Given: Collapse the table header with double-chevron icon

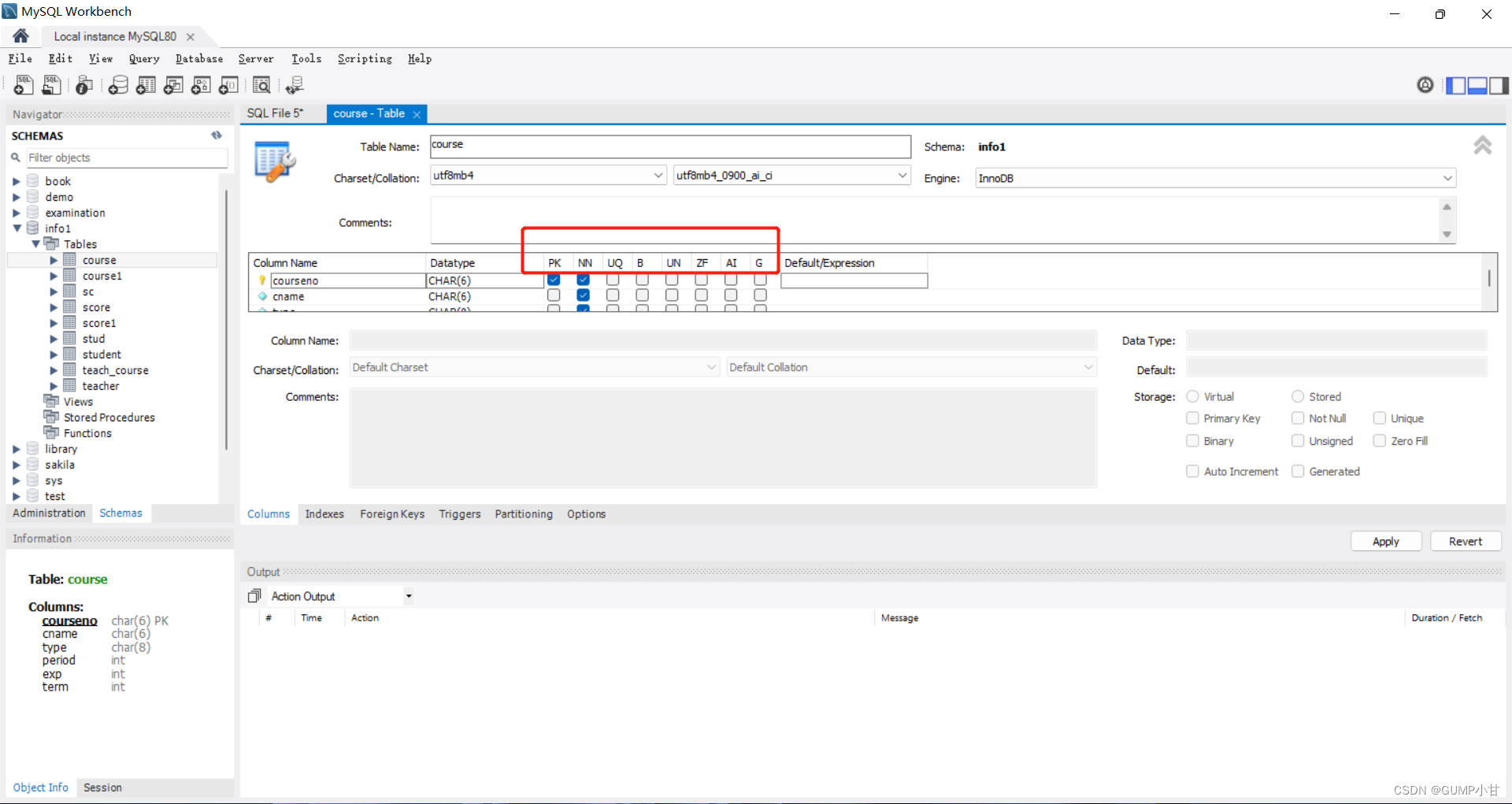Looking at the screenshot, I should [1483, 145].
